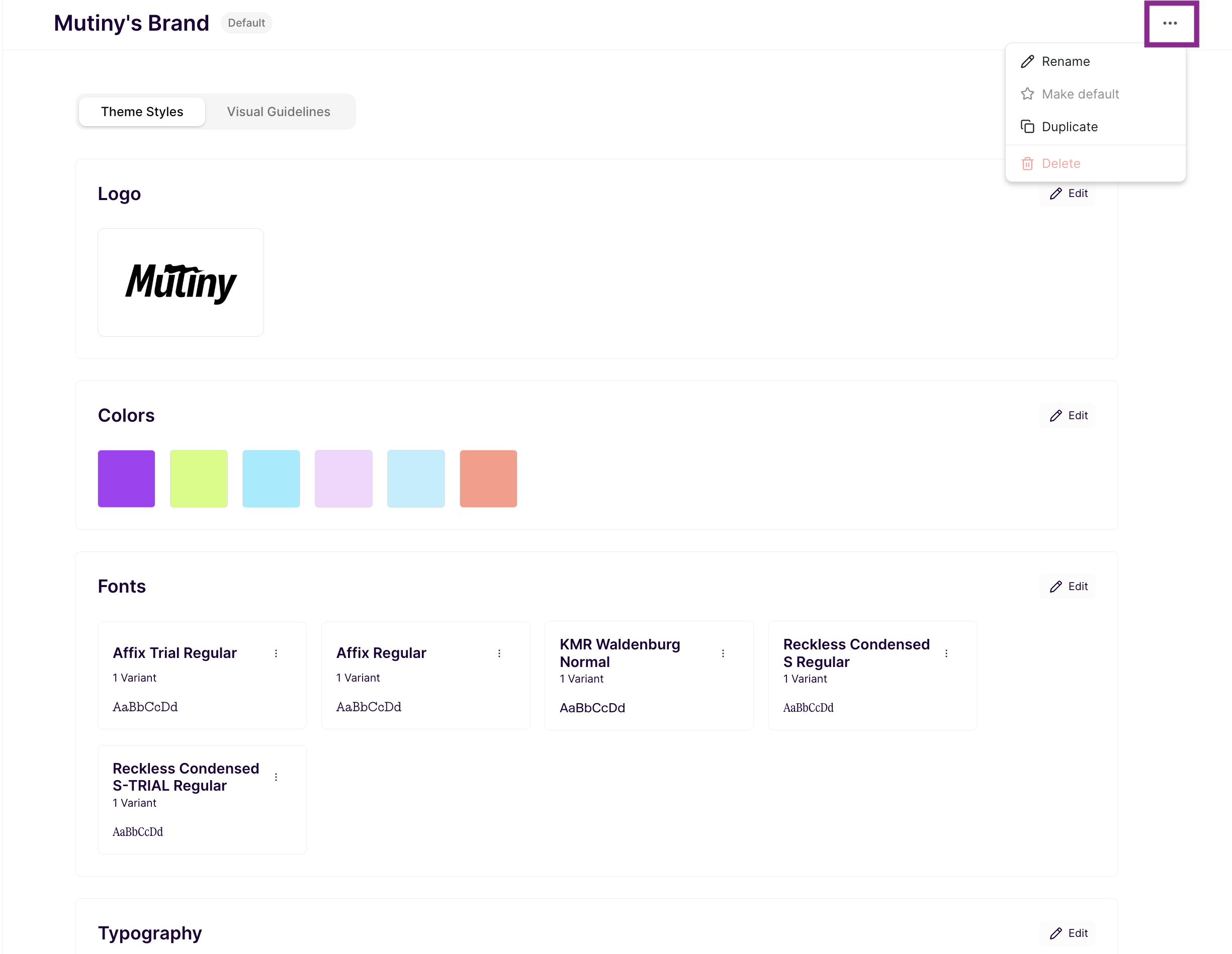
Task: Edit the Logo section
Action: point(1068,194)
